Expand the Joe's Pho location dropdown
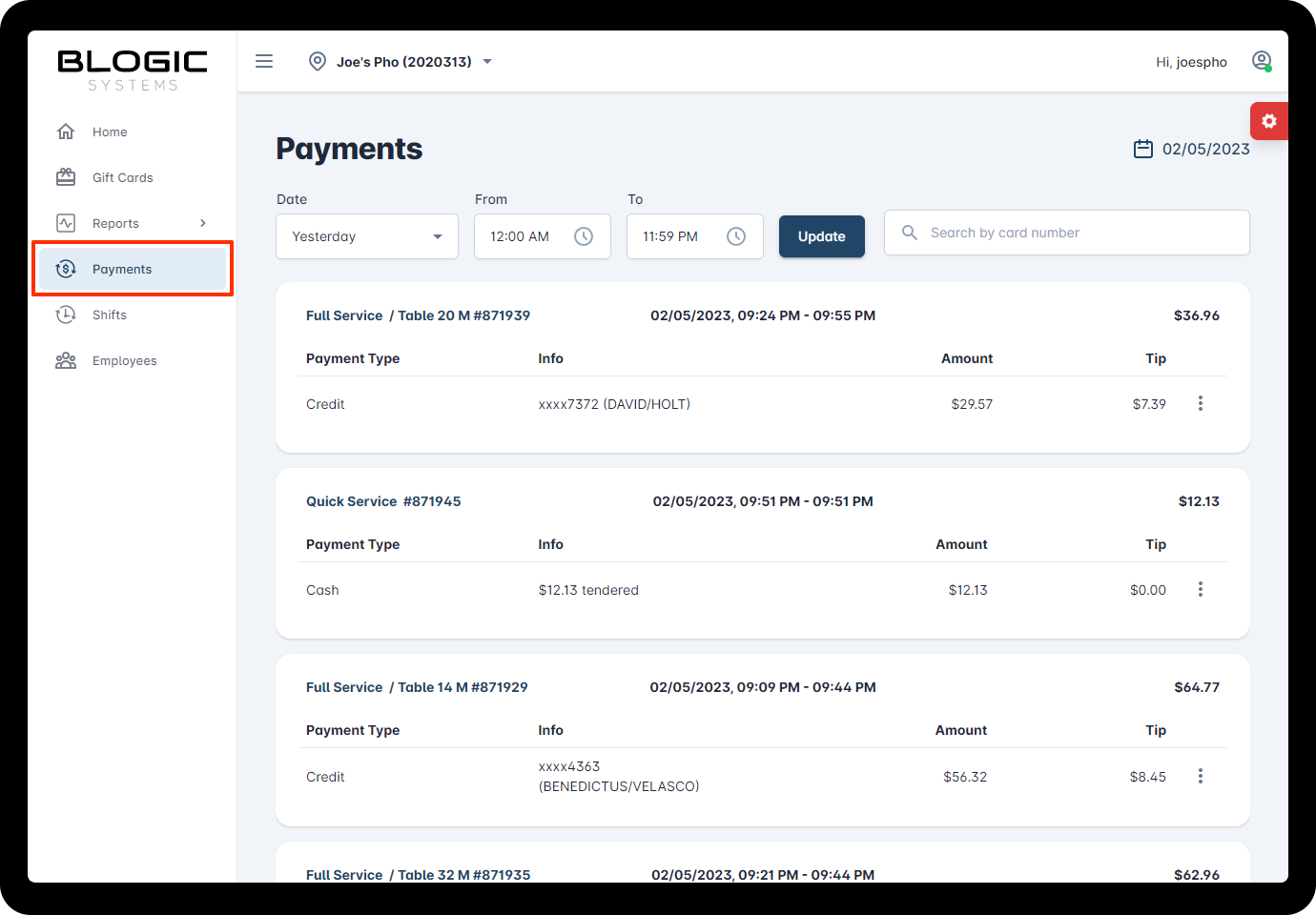The image size is (1316, 915). point(487,61)
